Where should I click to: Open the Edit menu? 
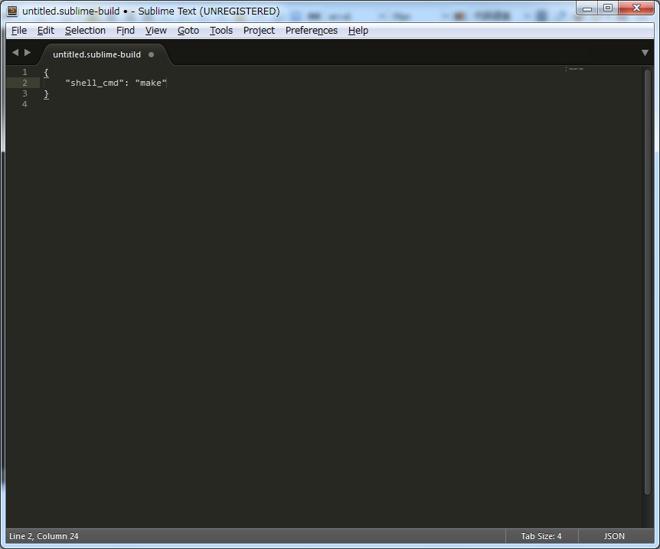[45, 30]
